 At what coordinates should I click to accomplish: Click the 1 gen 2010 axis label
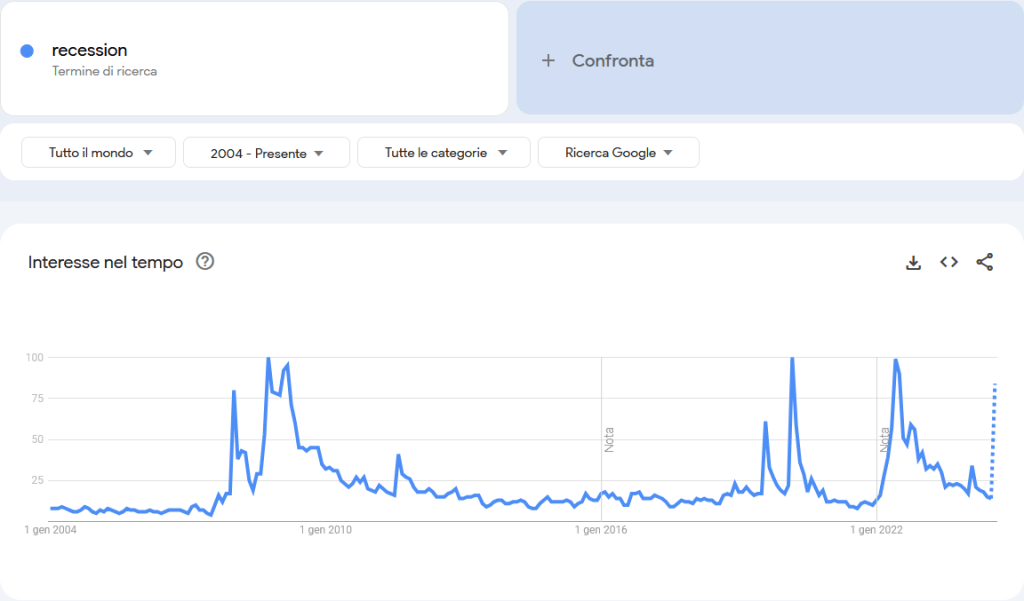click(326, 530)
